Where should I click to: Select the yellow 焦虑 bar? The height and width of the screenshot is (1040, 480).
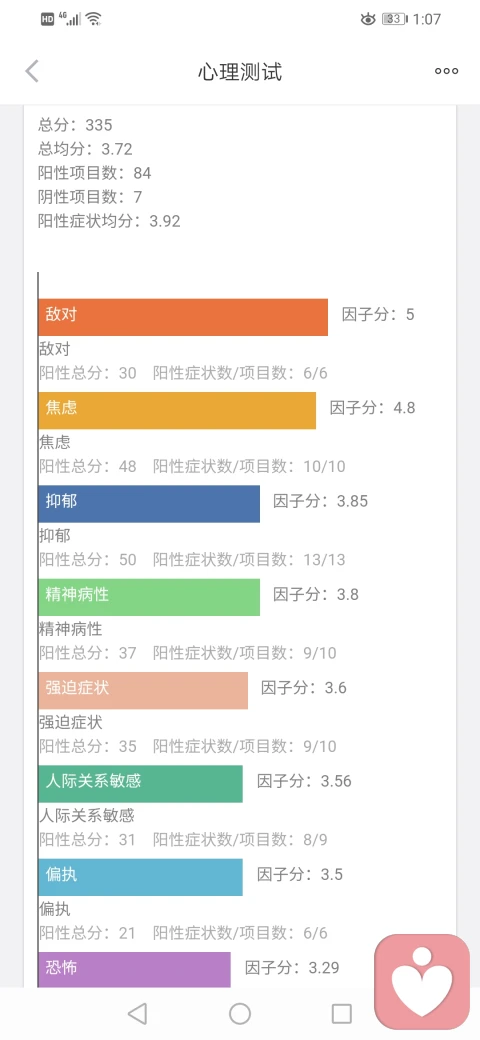[x=177, y=411]
